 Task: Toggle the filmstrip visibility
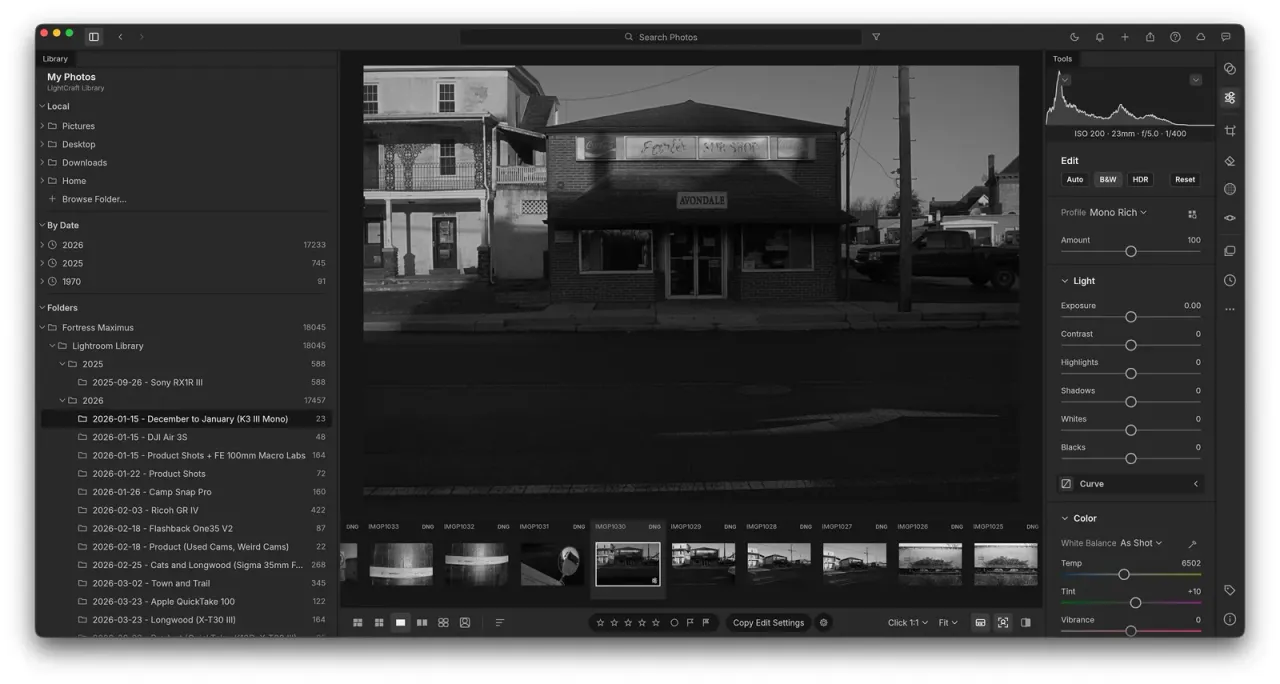pyautogui.click(x=980, y=623)
